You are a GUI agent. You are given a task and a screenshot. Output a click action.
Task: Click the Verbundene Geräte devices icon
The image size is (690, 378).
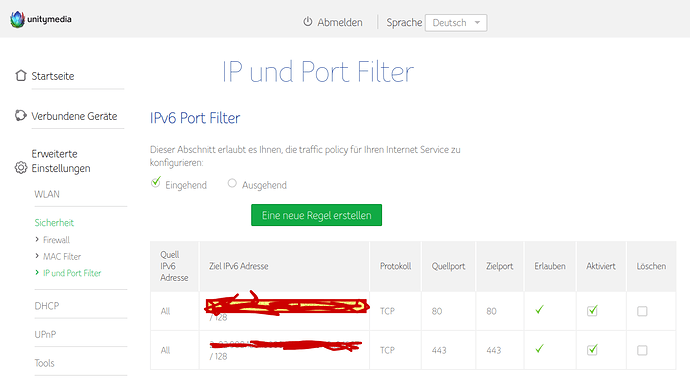point(21,116)
